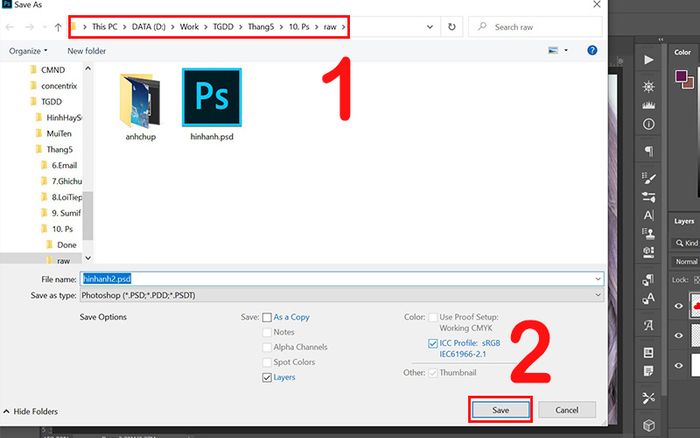Select Thang5 in the breadcrumb path
This screenshot has height=438, width=700.
tap(261, 27)
